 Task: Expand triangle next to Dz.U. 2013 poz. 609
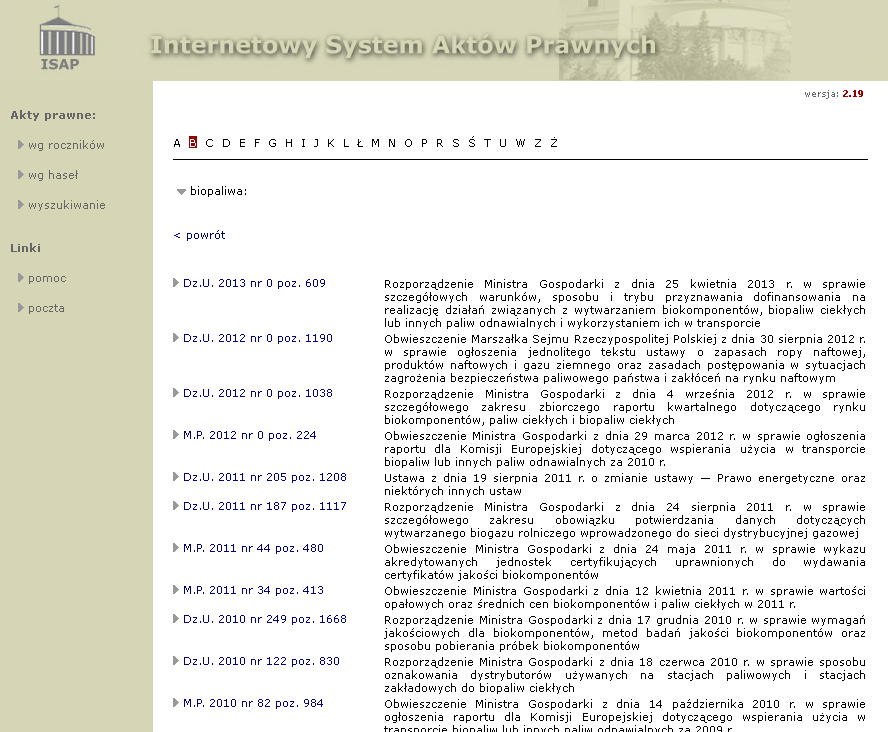[x=176, y=282]
